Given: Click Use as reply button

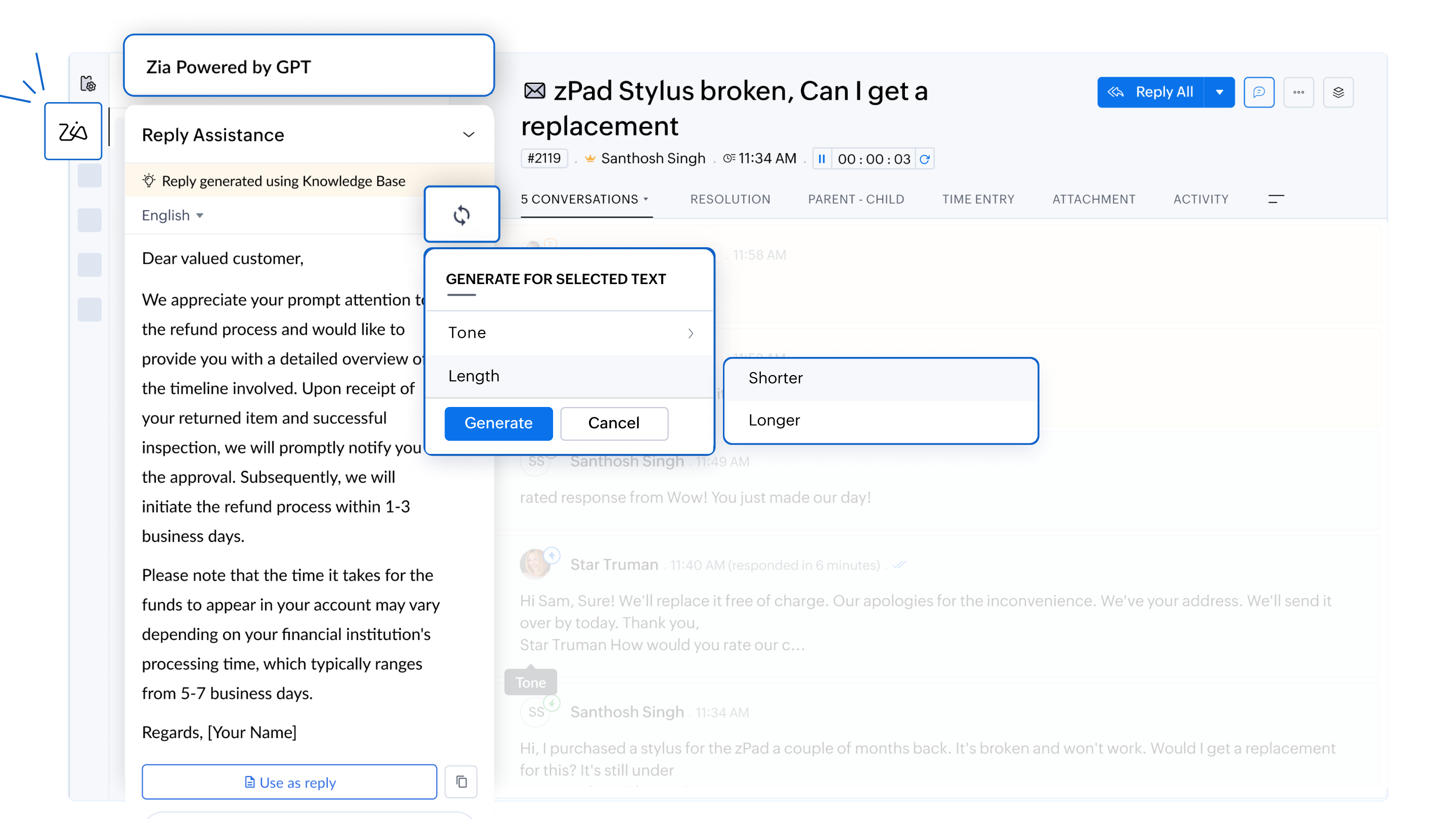Looking at the screenshot, I should [x=289, y=782].
